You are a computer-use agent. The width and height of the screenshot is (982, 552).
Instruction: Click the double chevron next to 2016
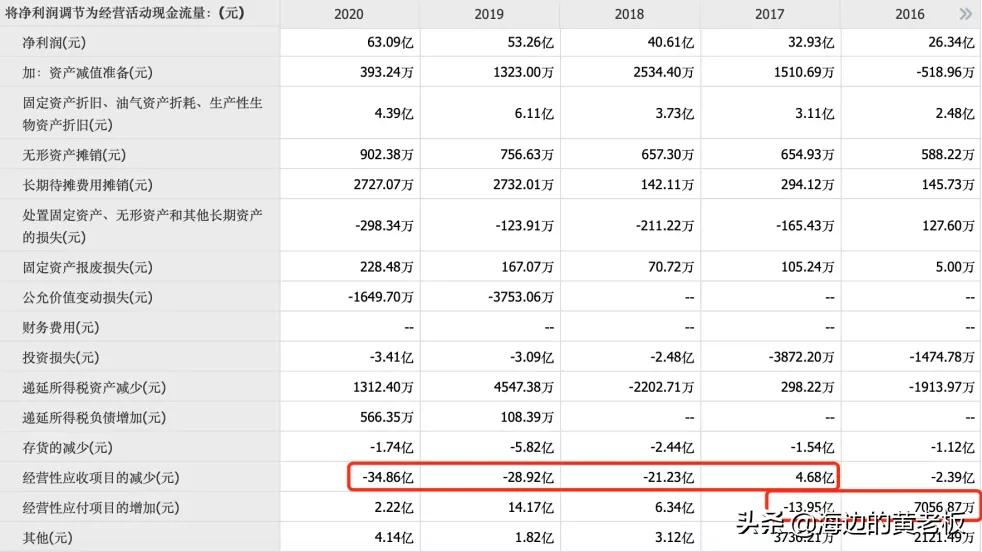pyautogui.click(x=964, y=14)
